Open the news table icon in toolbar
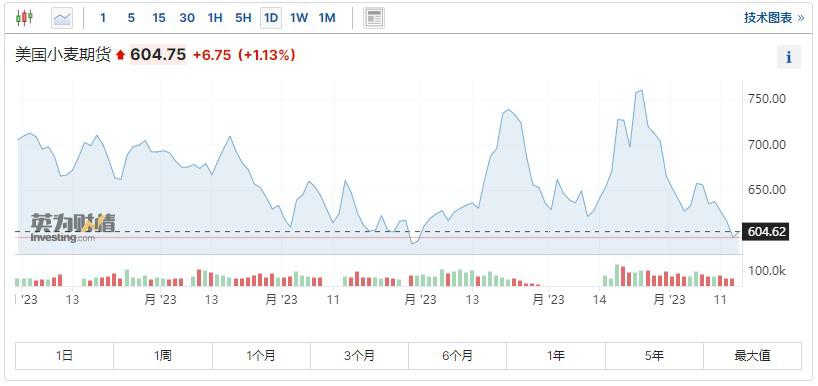The width and height of the screenshot is (818, 386). coord(374,18)
